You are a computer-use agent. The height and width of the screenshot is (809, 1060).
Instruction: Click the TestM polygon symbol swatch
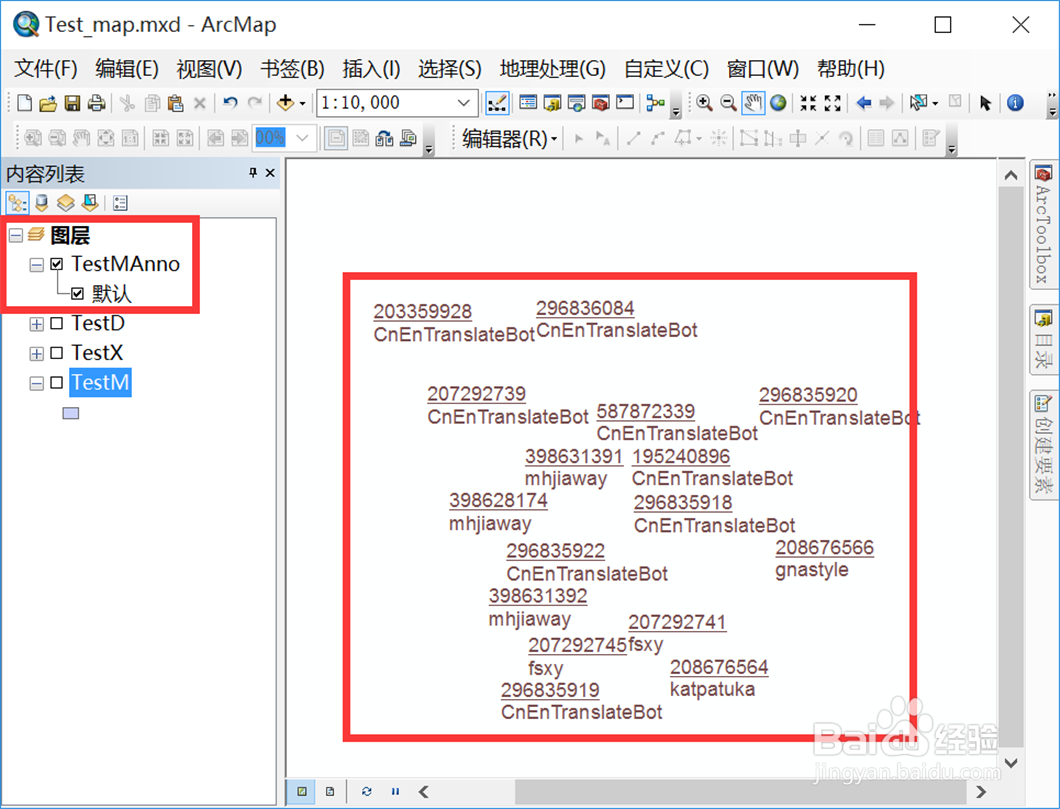[x=71, y=413]
